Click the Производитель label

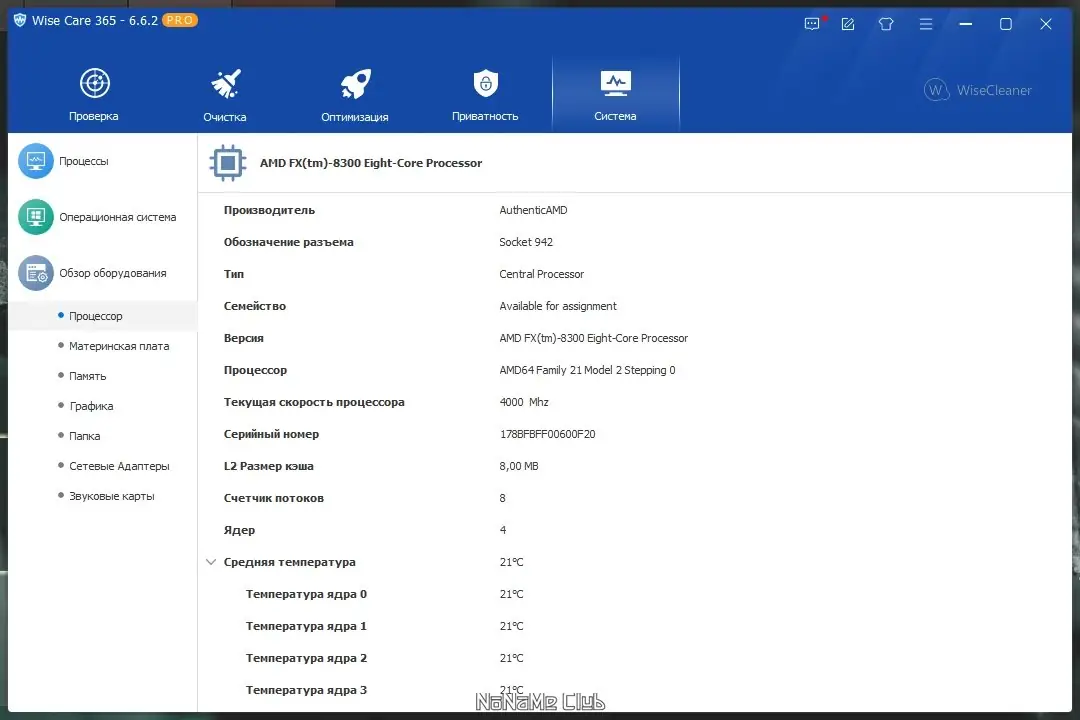click(269, 210)
